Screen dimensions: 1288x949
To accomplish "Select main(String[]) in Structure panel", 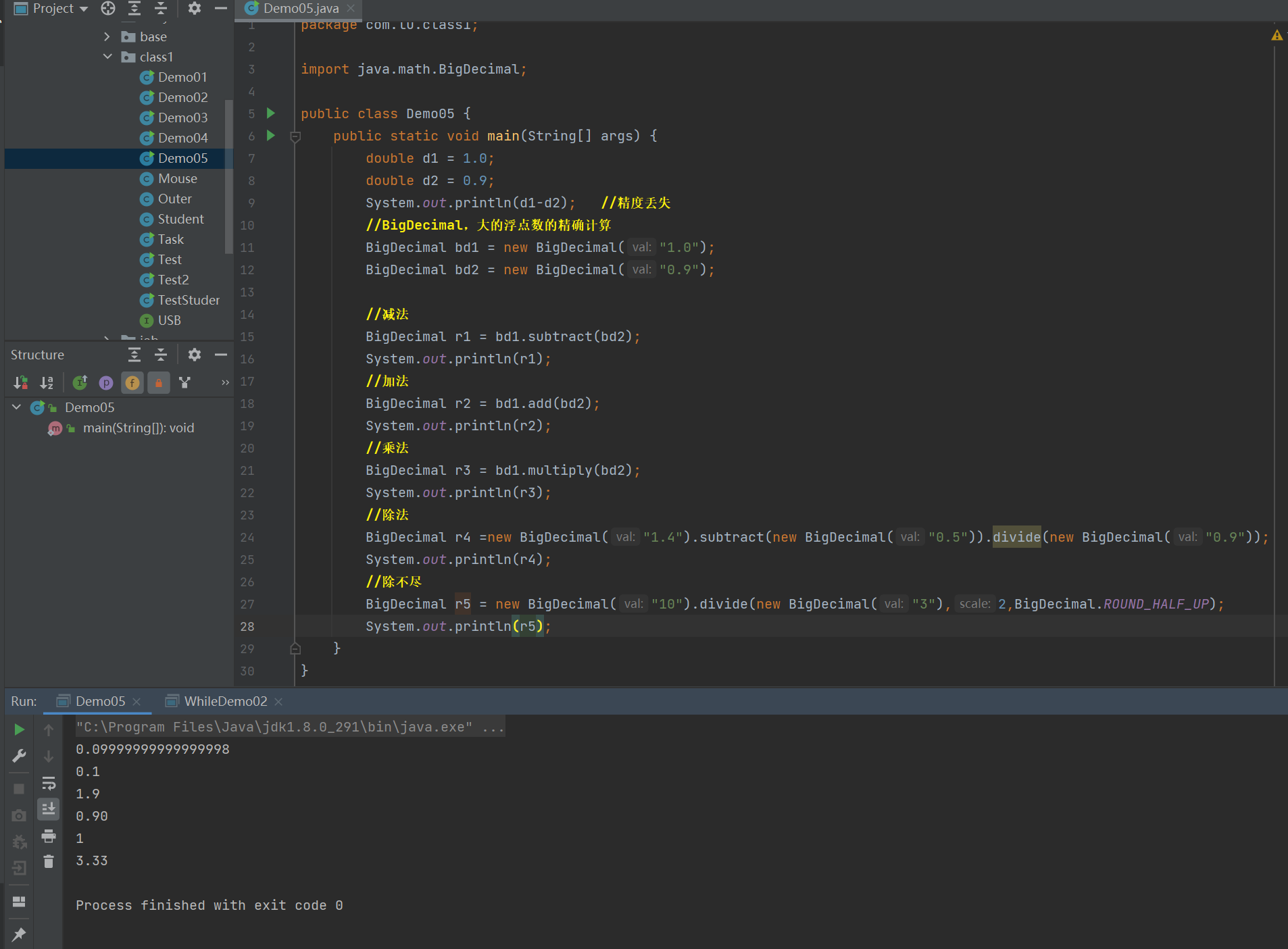I will (138, 428).
